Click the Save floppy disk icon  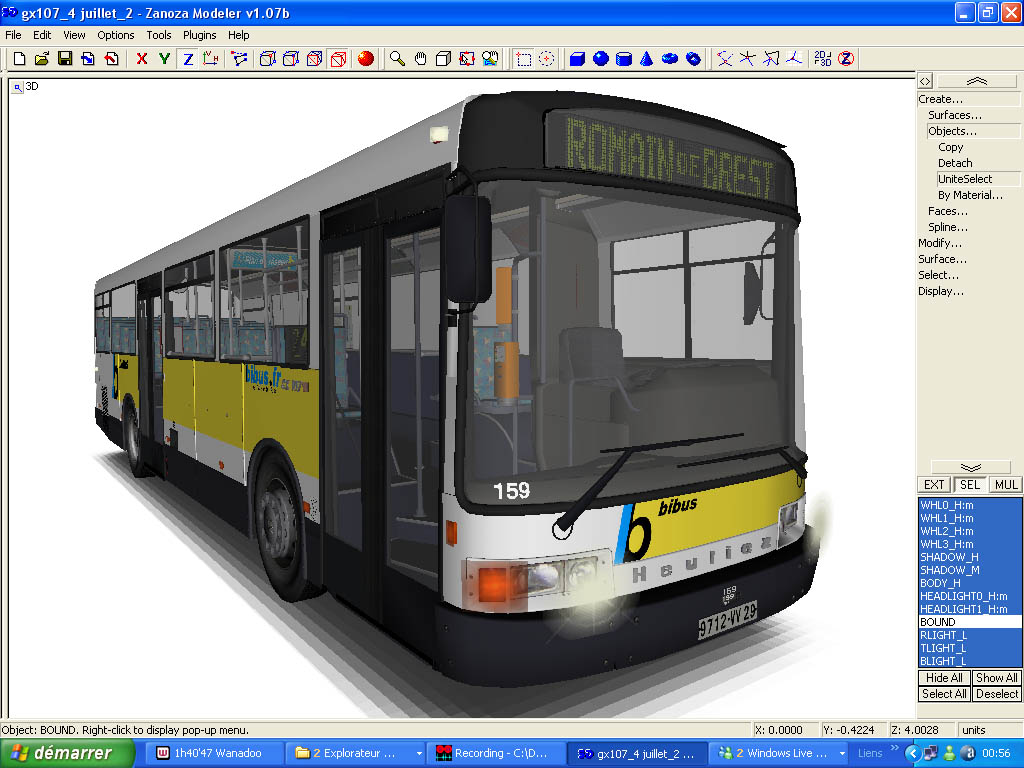65,59
